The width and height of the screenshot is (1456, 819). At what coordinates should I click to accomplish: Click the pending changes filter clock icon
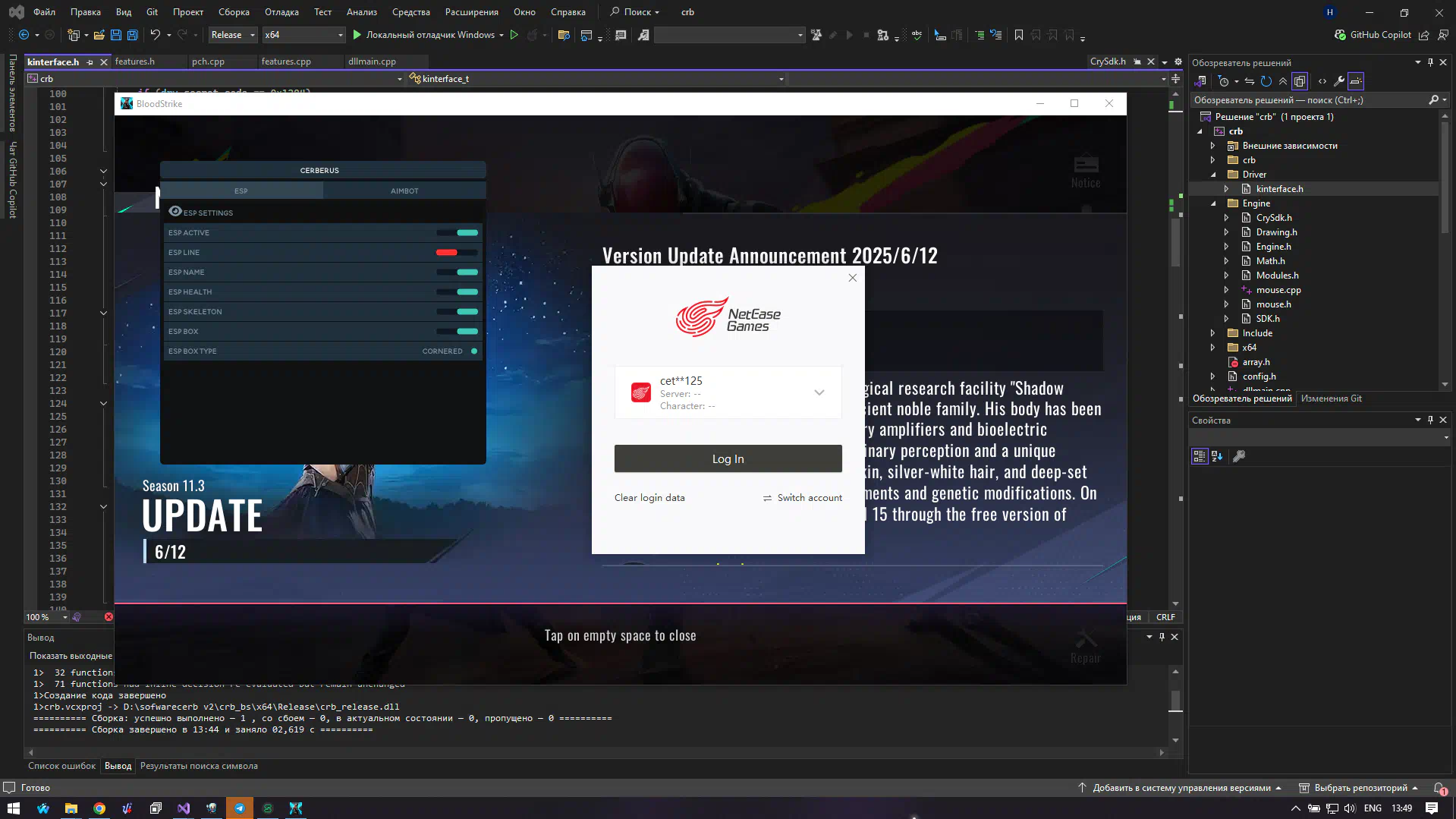click(1223, 81)
